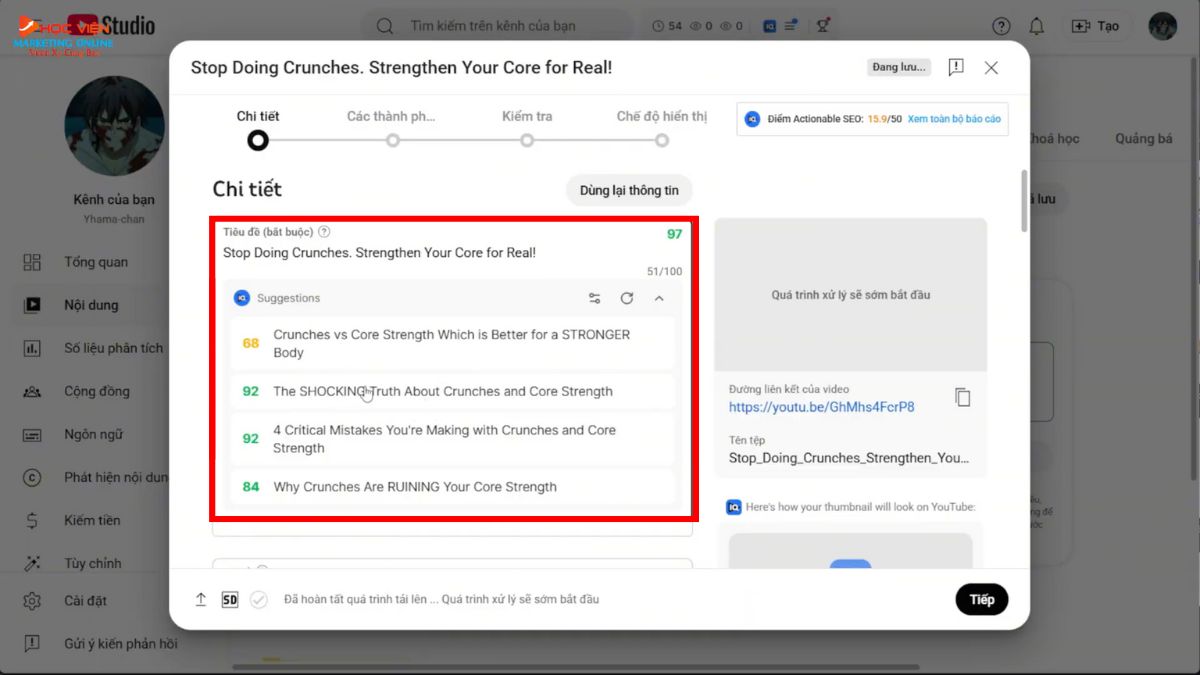Click the upload arrow status icon
1200x675 pixels.
coord(201,599)
